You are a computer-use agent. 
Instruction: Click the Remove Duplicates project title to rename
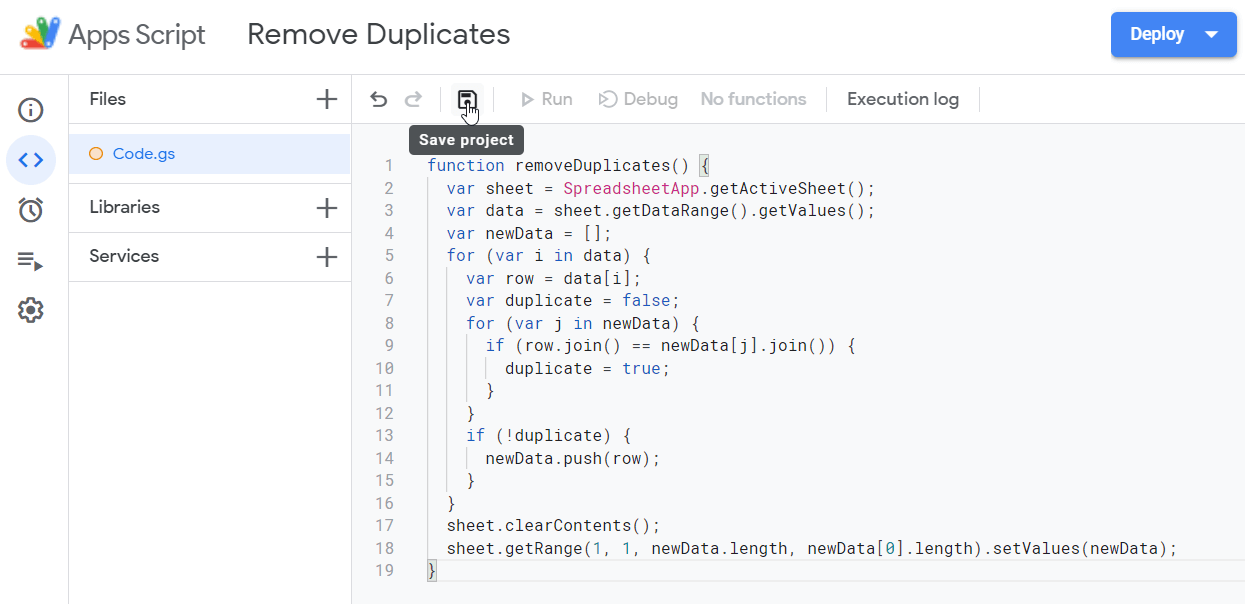point(377,33)
